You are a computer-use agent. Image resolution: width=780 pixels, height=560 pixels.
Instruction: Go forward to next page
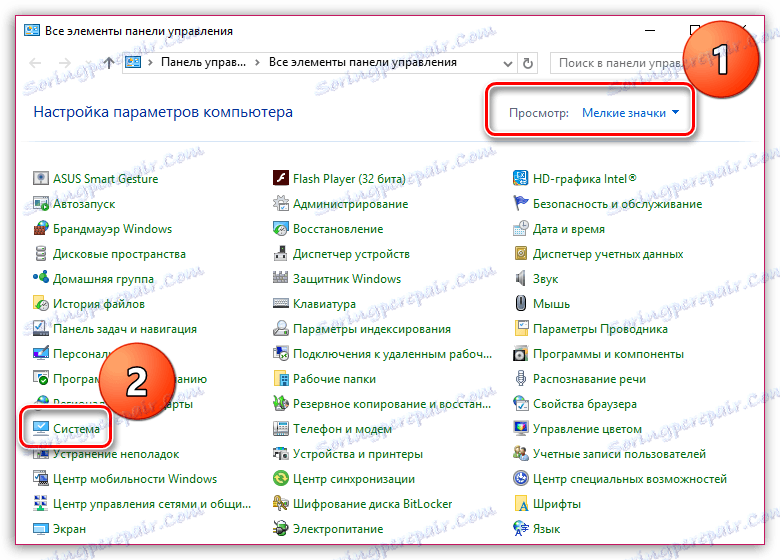click(65, 63)
